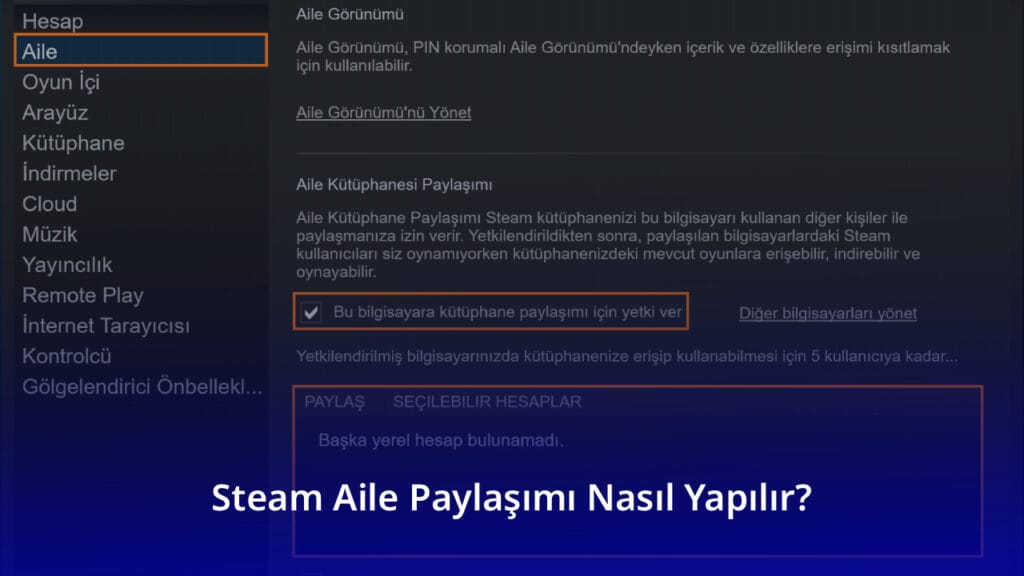Toggle library sharing authorization checkbox
Viewport: 1024px width, 576px height.
tap(311, 312)
